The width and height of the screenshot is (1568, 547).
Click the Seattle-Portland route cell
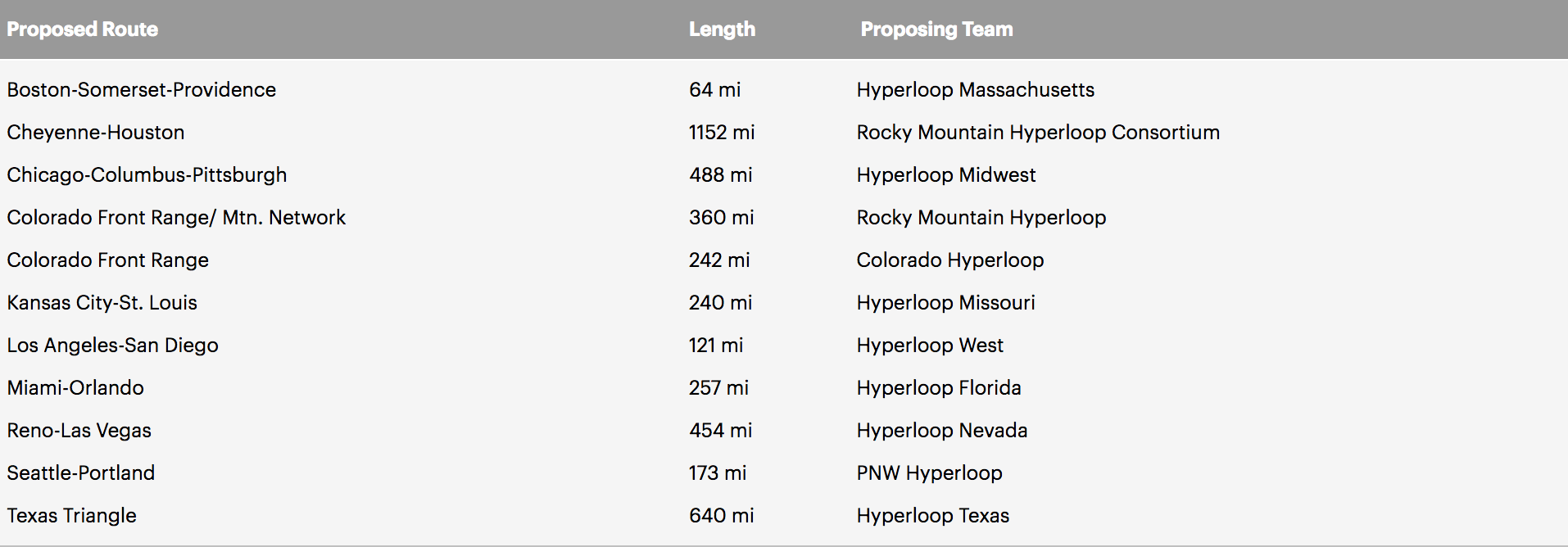pos(80,472)
